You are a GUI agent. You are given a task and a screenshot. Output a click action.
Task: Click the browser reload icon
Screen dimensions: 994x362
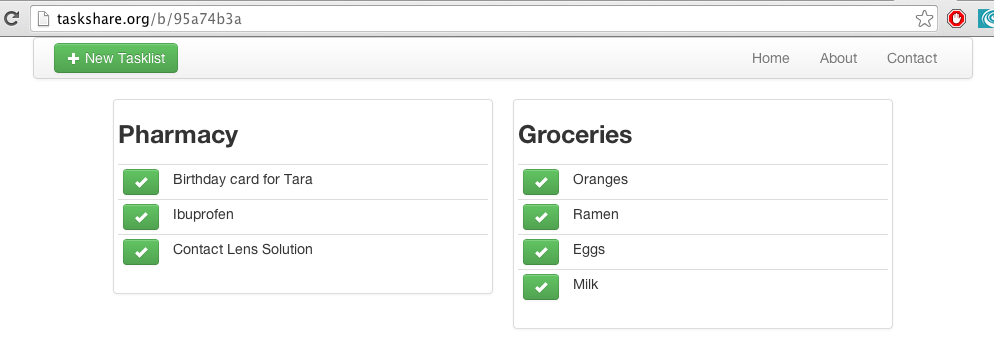[x=11, y=18]
